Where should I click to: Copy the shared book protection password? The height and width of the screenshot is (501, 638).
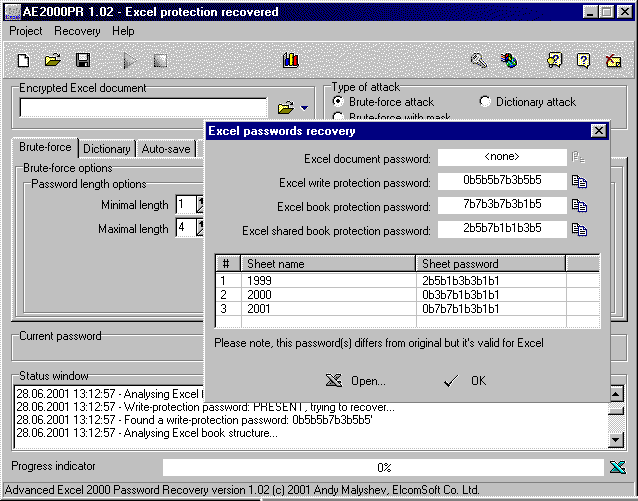tap(579, 229)
